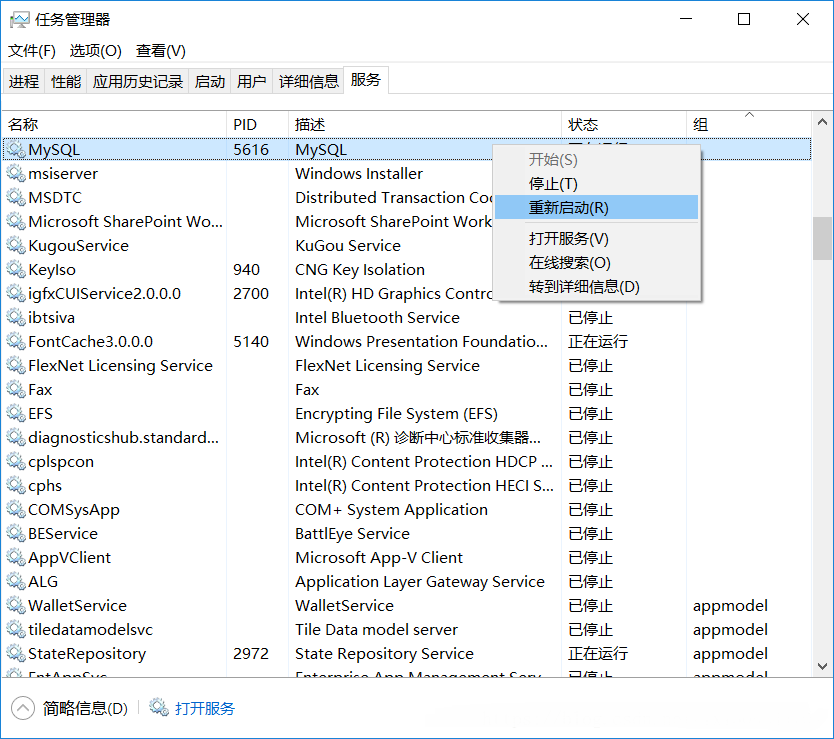Click the Task Manager title bar icon

pos(19,19)
